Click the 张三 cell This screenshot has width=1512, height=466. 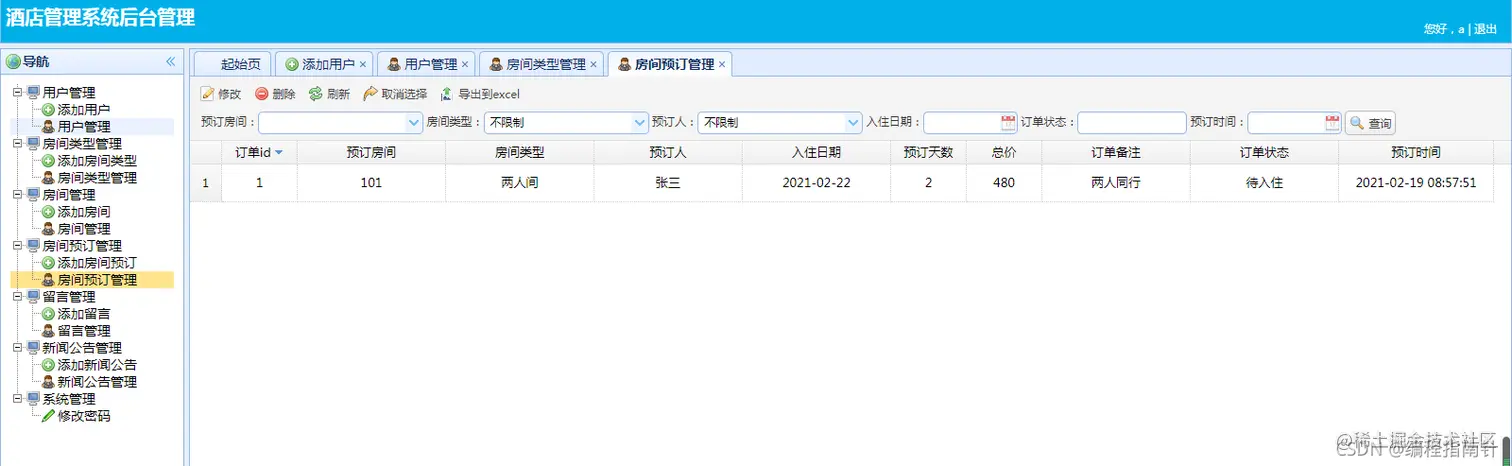click(668, 183)
